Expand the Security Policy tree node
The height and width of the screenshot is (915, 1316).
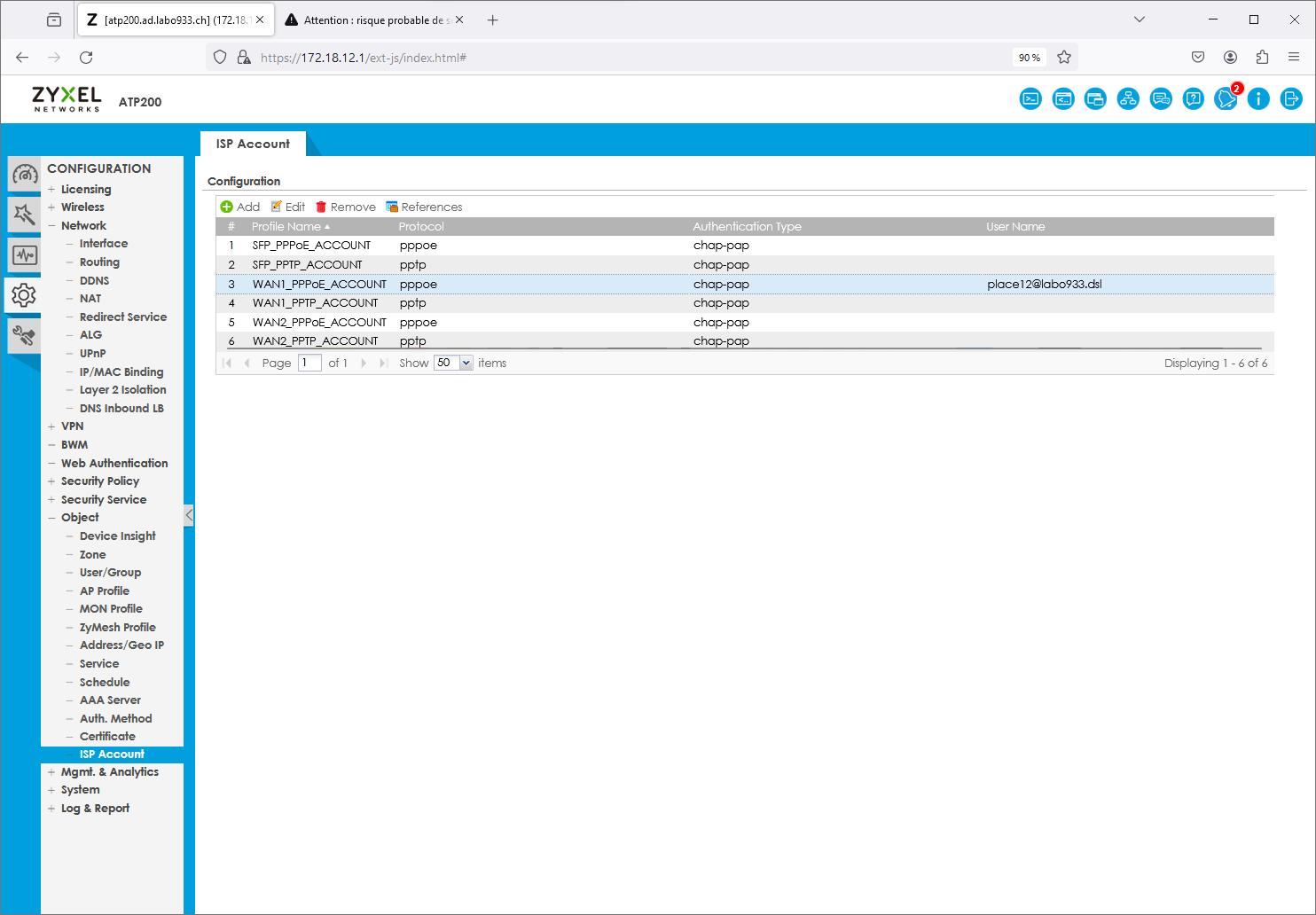[x=51, y=481]
